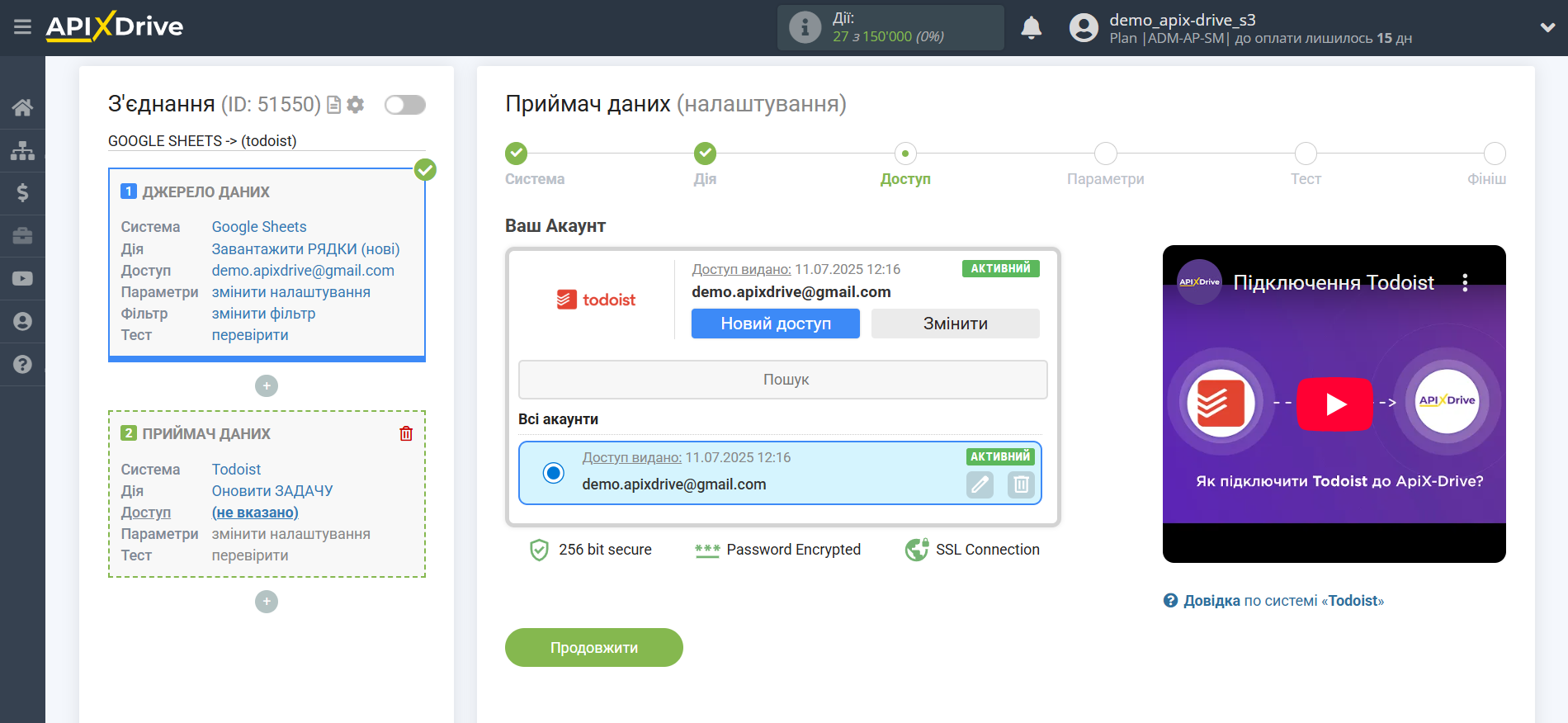
Task: Click the 256 bit secure shield icon
Action: pyautogui.click(x=539, y=550)
